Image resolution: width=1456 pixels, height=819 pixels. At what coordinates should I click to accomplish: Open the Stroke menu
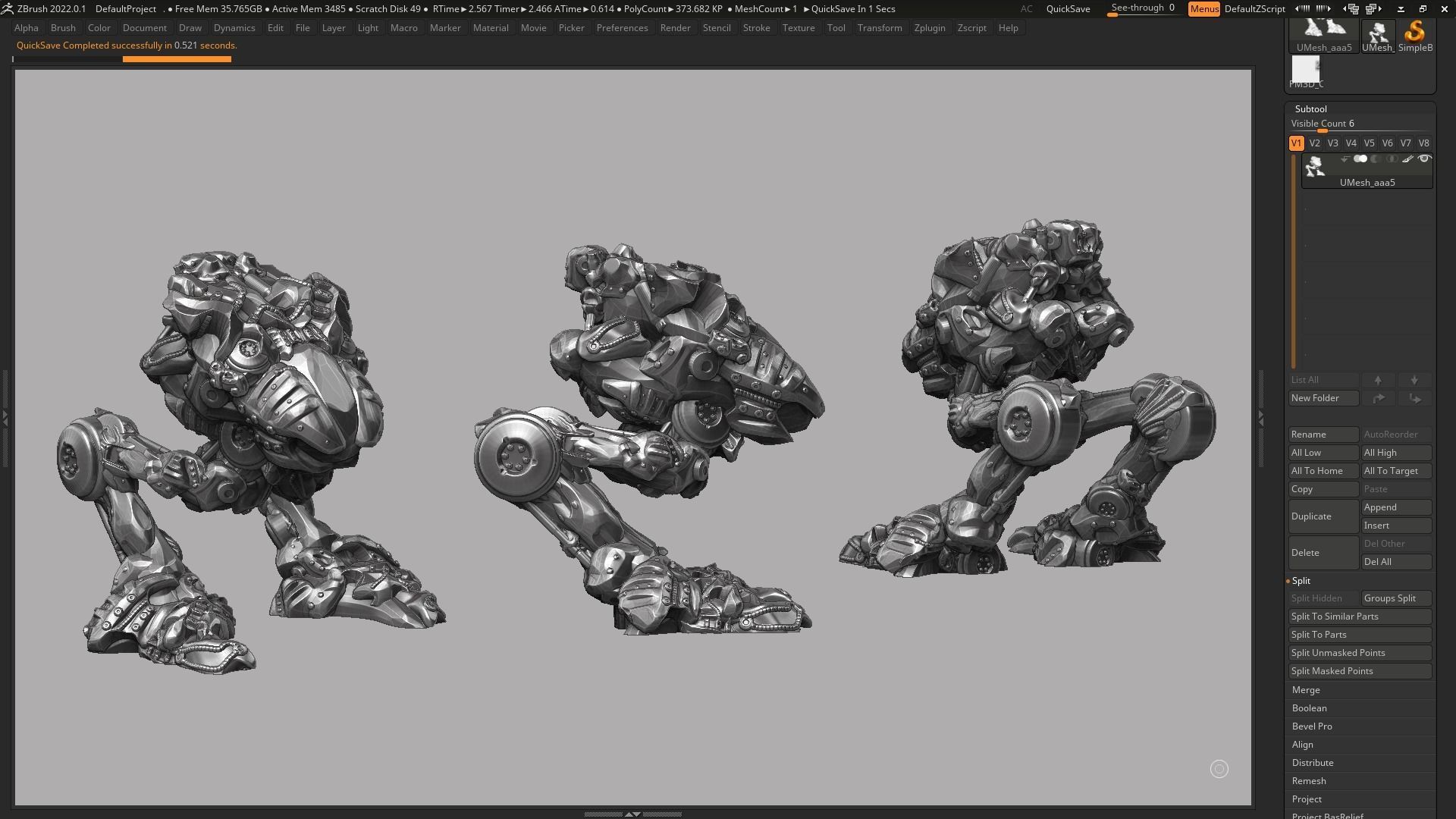click(x=756, y=28)
